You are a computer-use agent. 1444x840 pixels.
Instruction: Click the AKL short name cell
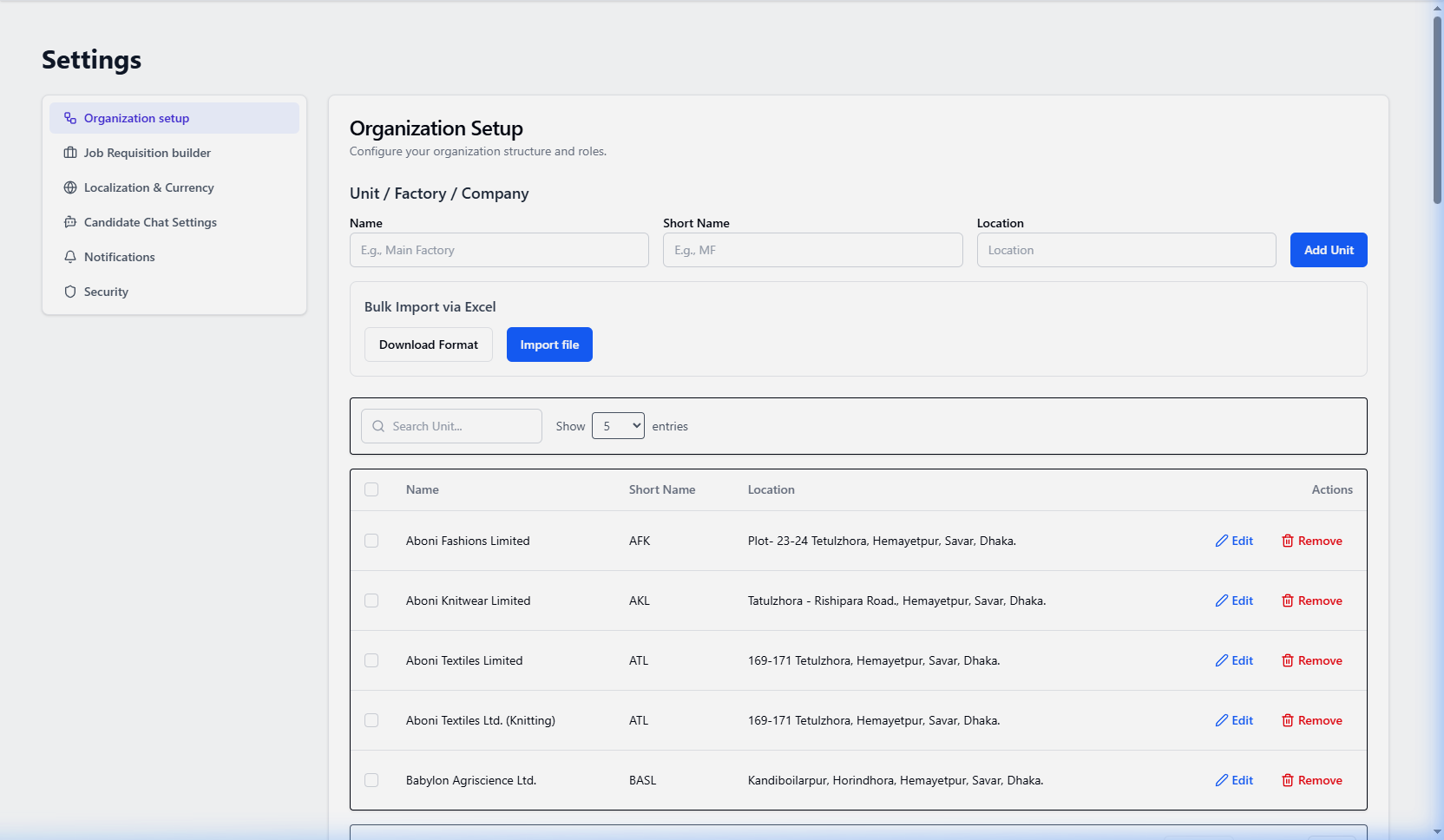coord(640,600)
